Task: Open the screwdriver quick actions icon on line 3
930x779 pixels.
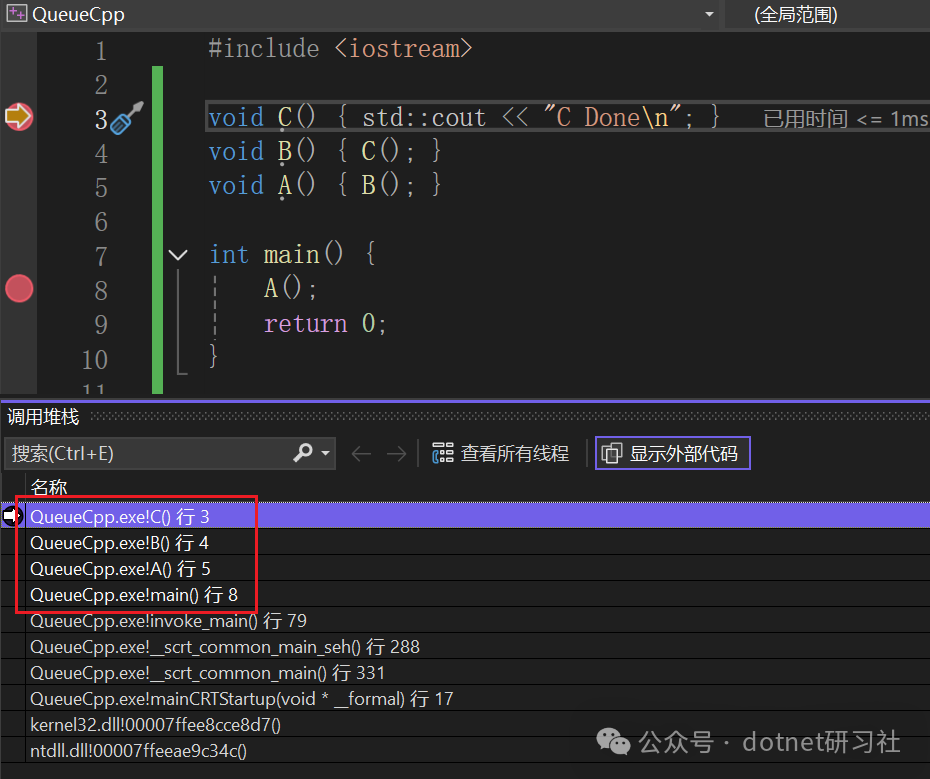Action: click(x=127, y=118)
